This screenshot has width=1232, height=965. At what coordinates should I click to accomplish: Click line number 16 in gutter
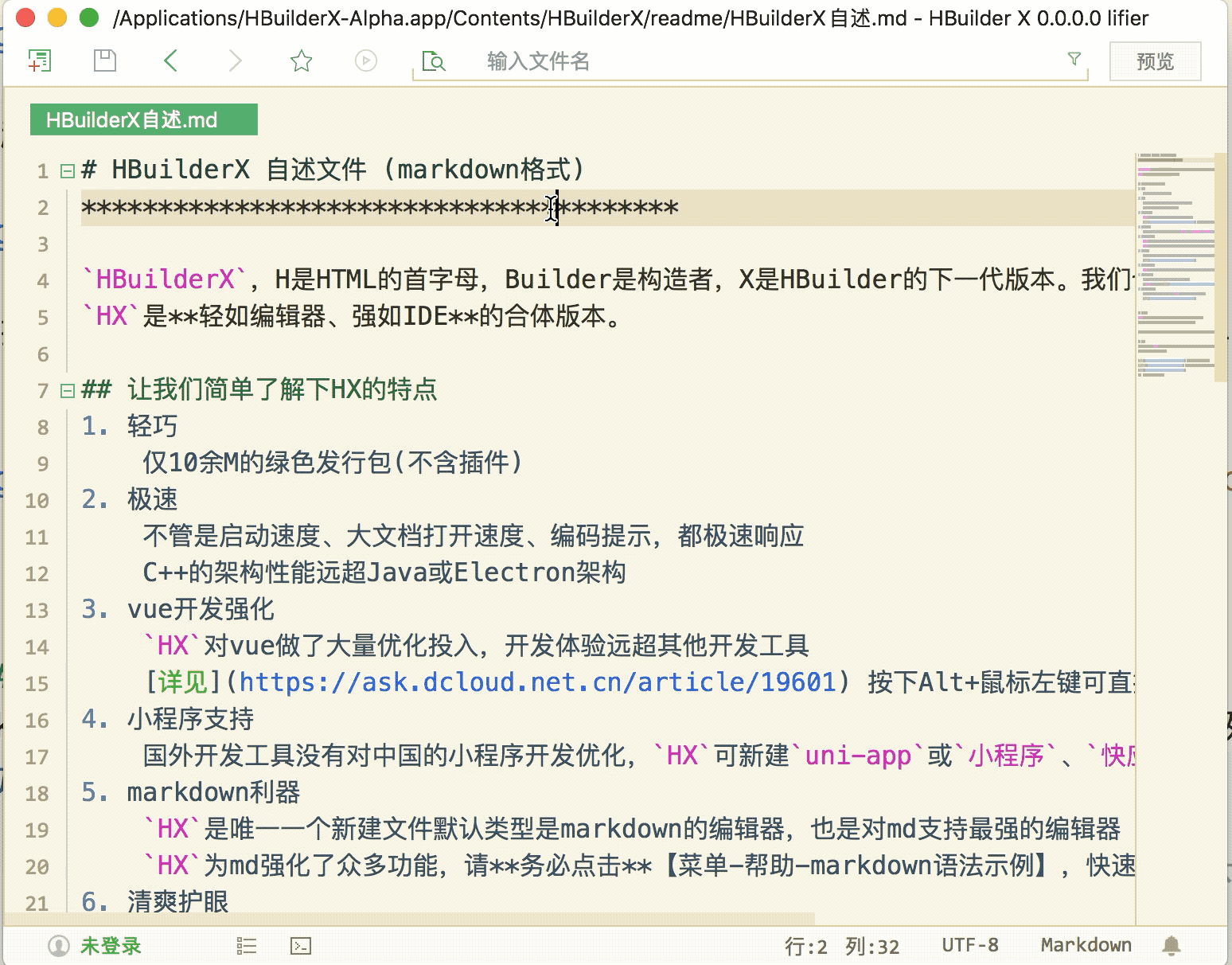coord(37,721)
